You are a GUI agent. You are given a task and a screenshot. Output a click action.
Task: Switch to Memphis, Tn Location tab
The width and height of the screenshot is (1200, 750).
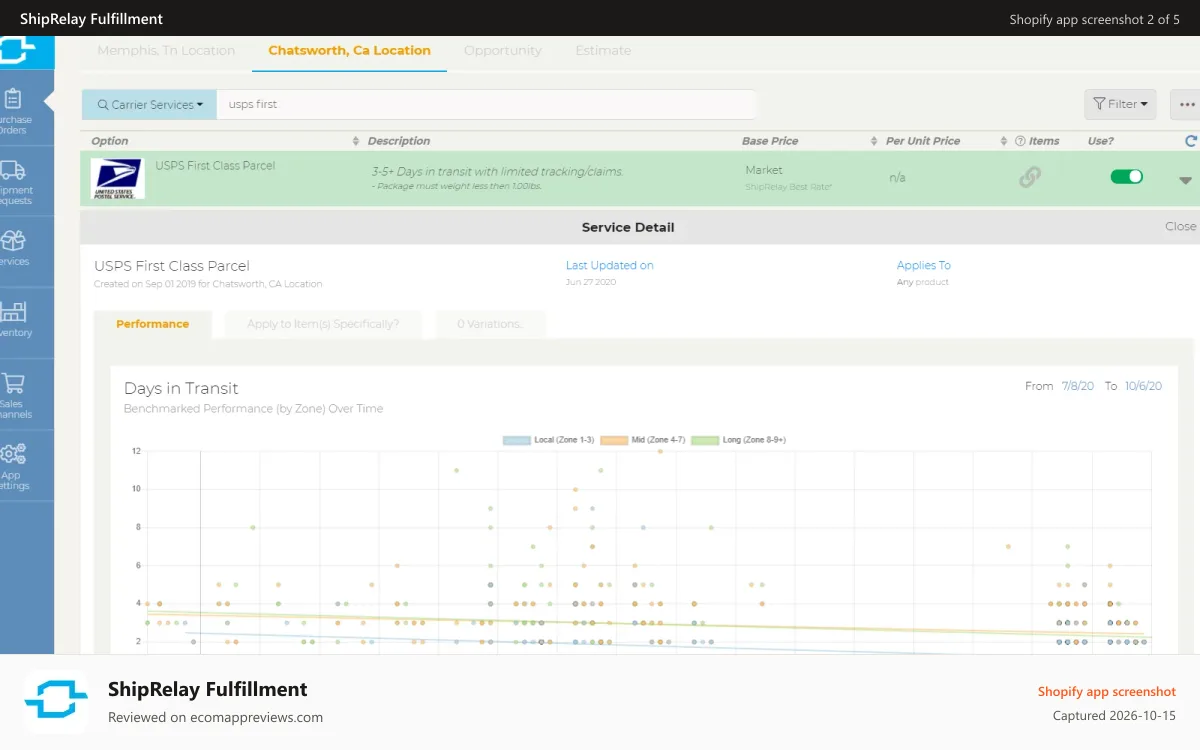point(166,50)
